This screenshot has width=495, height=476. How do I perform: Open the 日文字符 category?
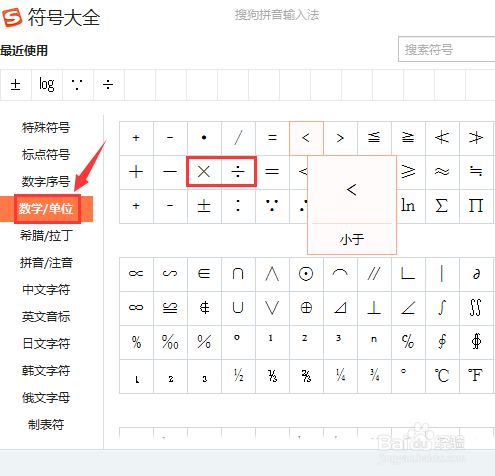click(46, 344)
